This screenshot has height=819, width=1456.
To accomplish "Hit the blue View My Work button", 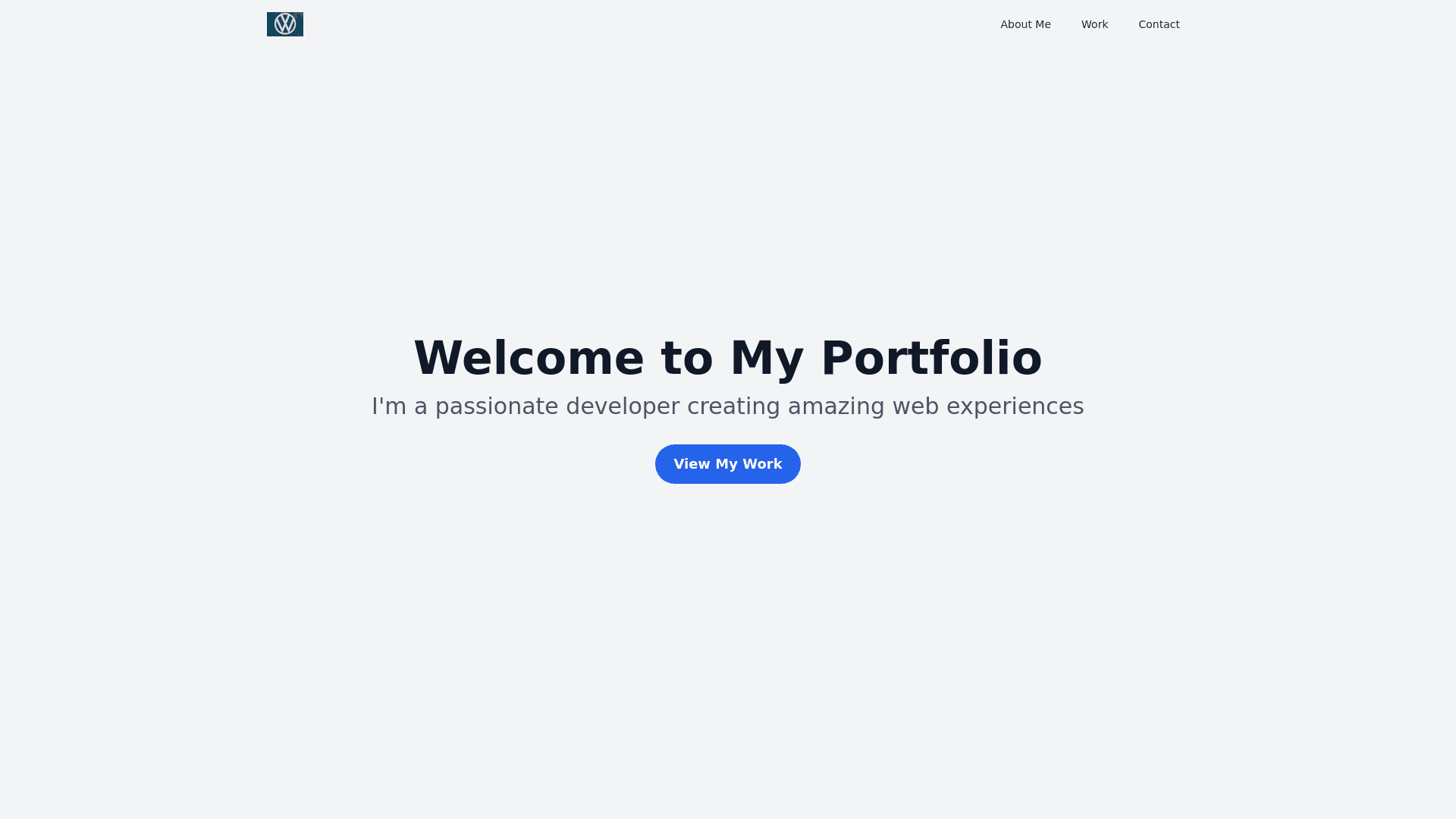I will coord(728,464).
